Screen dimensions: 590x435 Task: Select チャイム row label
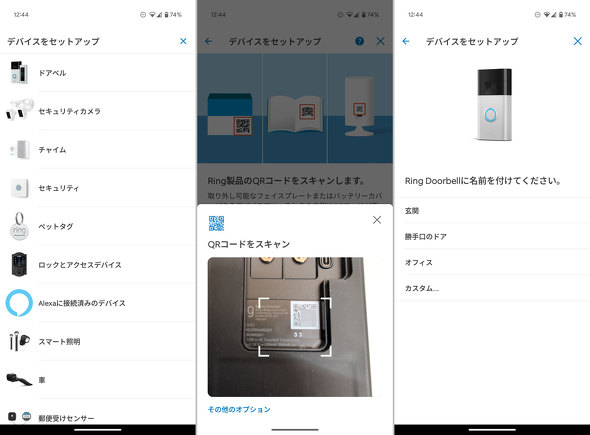click(52, 150)
